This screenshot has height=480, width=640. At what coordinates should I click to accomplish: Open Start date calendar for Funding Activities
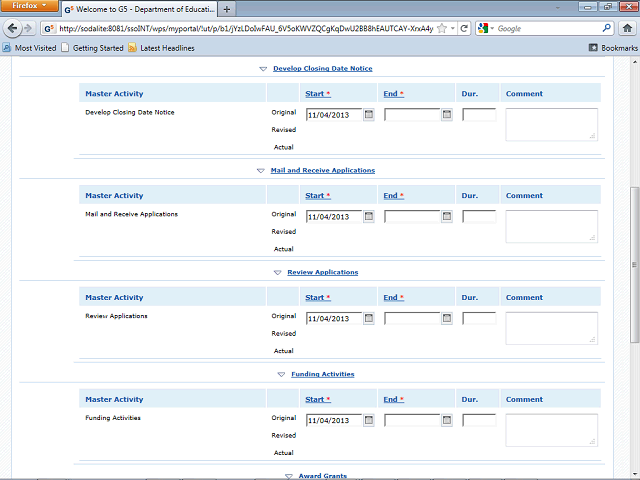tap(369, 420)
